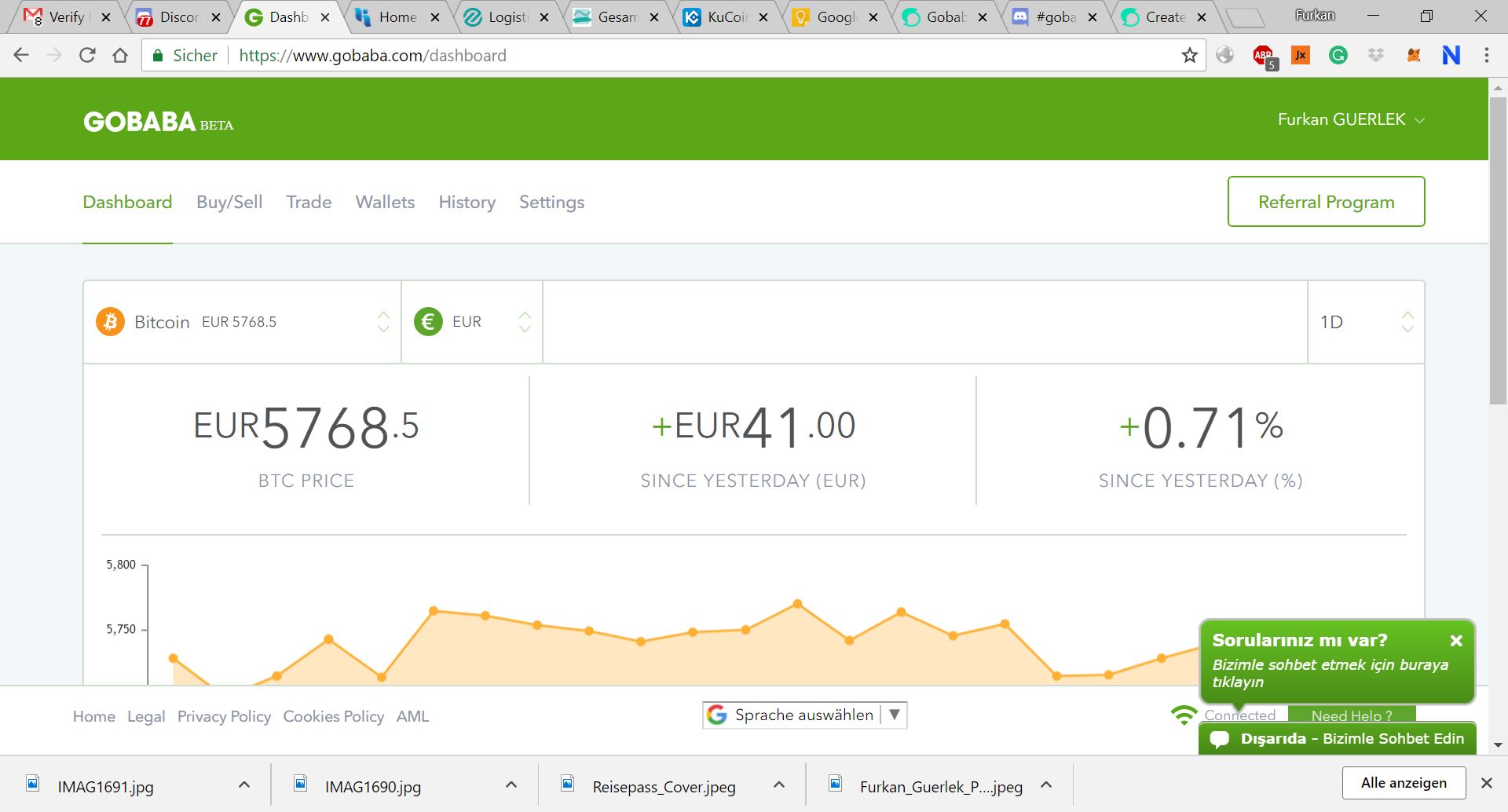
Task: Click the Need Help ? button
Action: click(1352, 715)
